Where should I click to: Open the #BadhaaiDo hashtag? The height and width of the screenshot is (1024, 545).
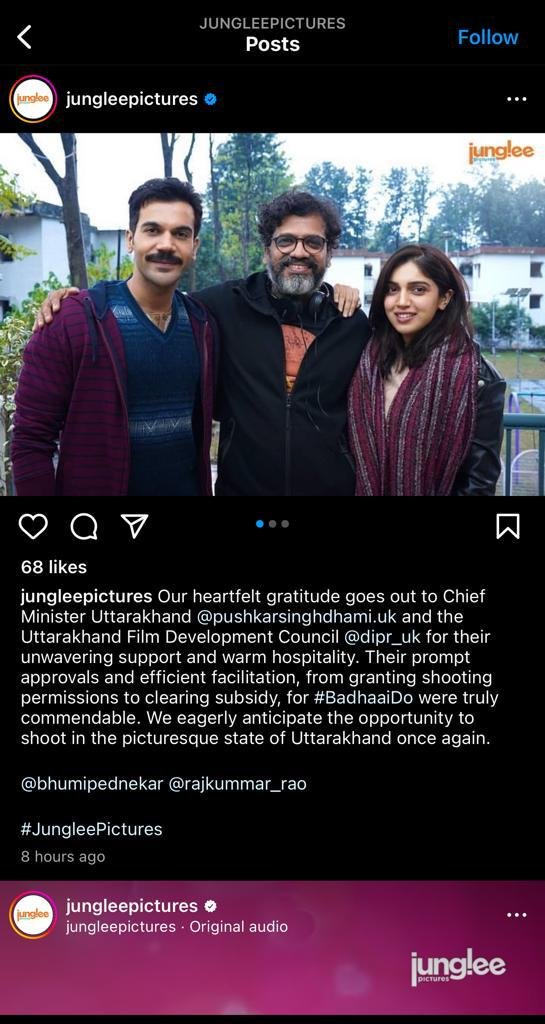(x=364, y=697)
